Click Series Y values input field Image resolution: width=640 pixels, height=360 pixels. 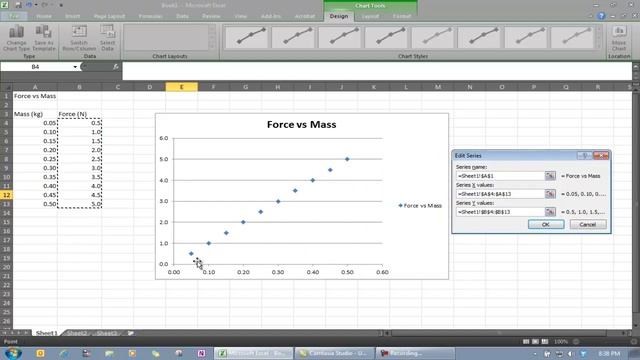click(500, 212)
